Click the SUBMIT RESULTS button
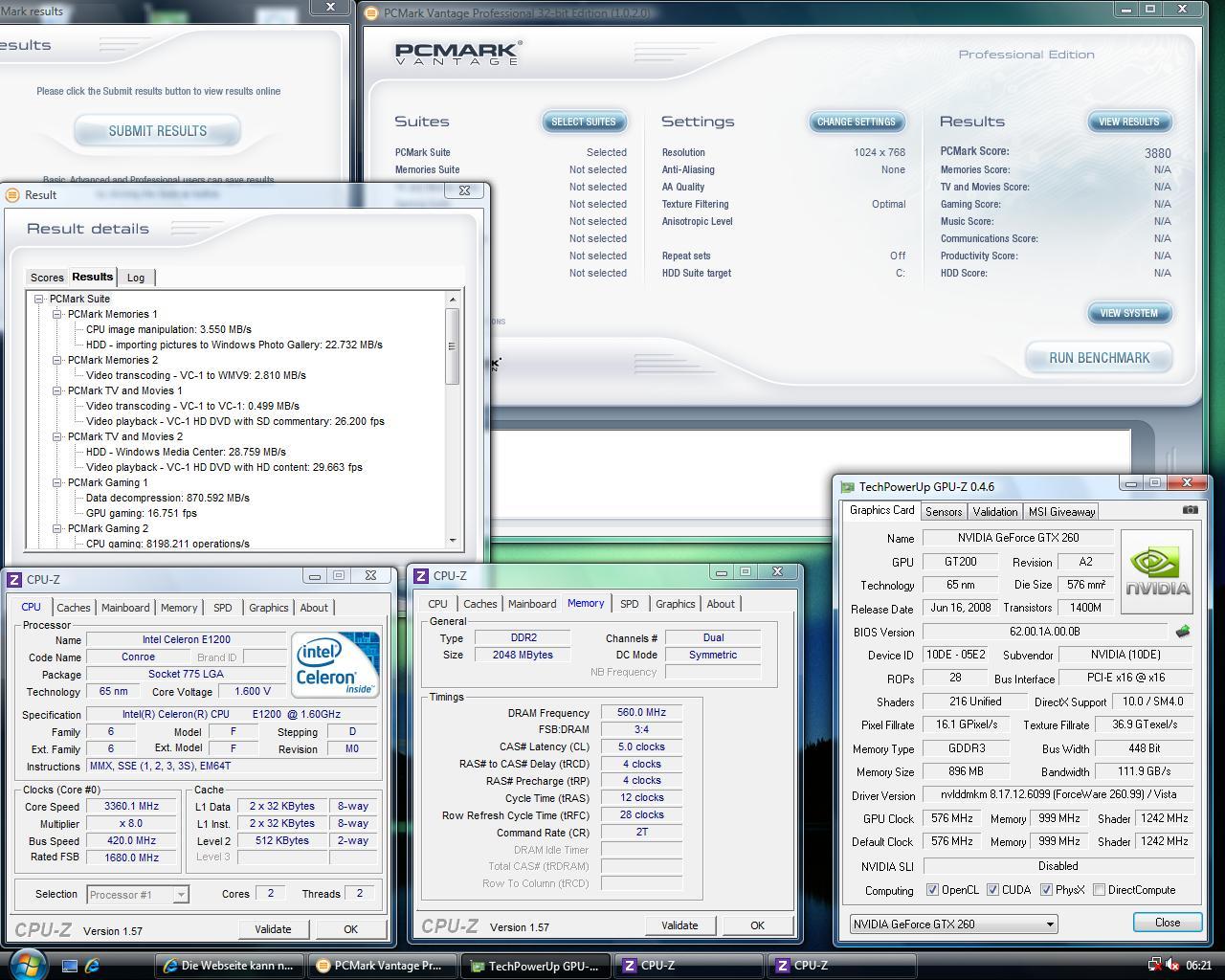This screenshot has width=1225, height=980. 157,131
